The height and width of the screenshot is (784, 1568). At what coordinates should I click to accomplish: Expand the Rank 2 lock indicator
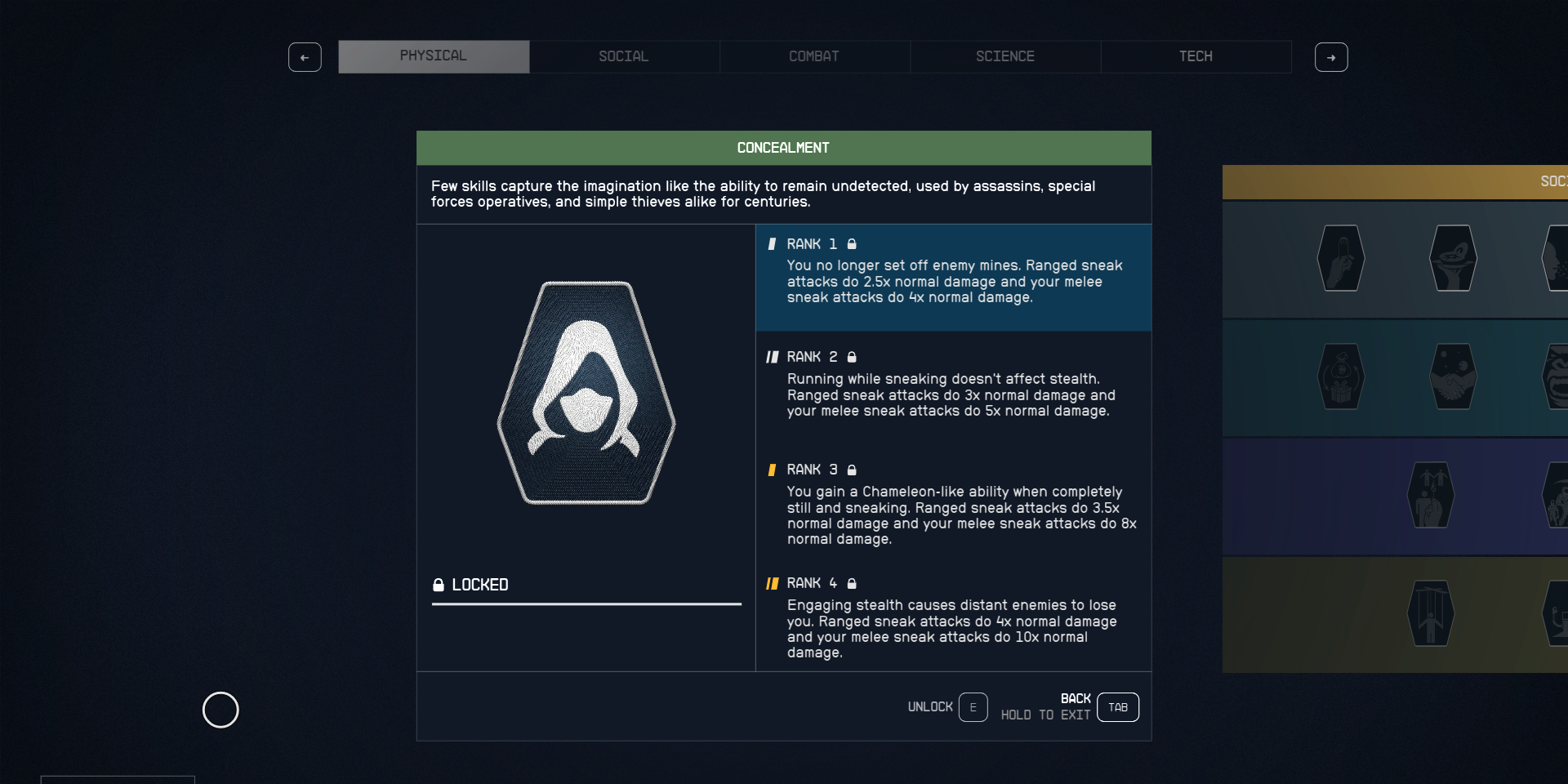coord(852,357)
